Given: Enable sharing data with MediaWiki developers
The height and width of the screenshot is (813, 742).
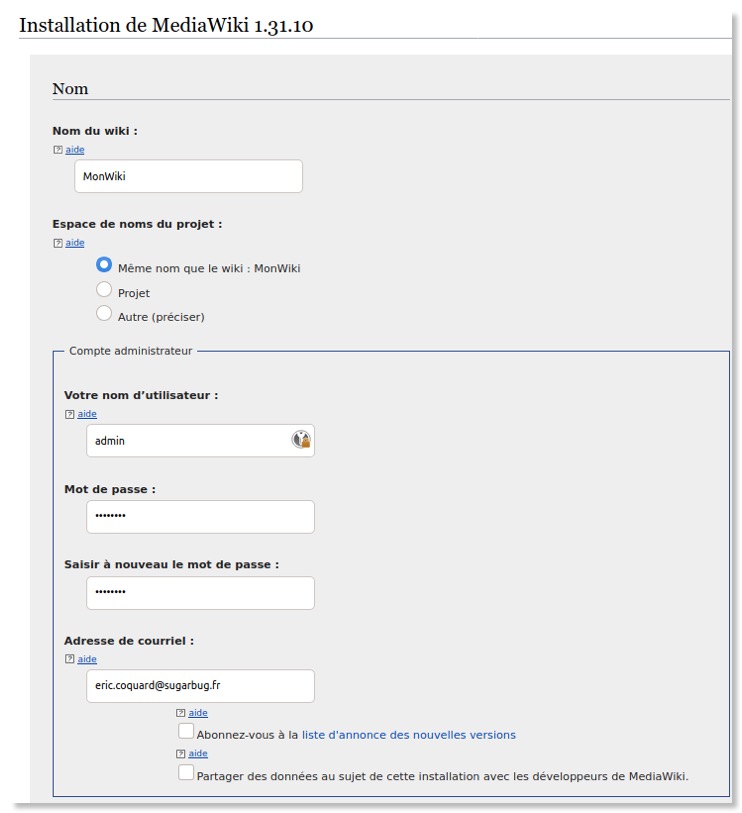Looking at the screenshot, I should pos(185,771).
